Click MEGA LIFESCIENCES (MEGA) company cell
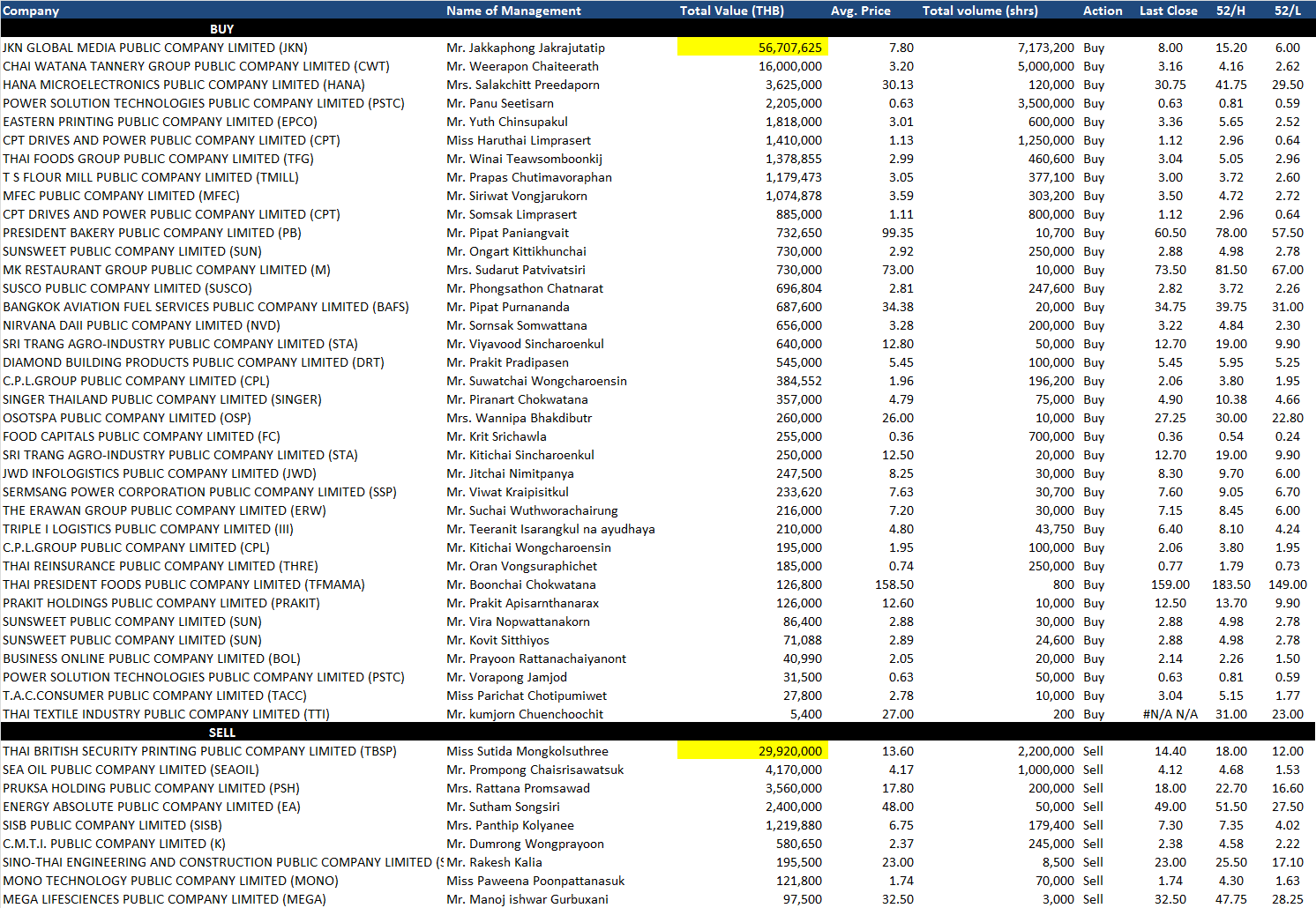The height and width of the screenshot is (908, 1316). tap(164, 899)
